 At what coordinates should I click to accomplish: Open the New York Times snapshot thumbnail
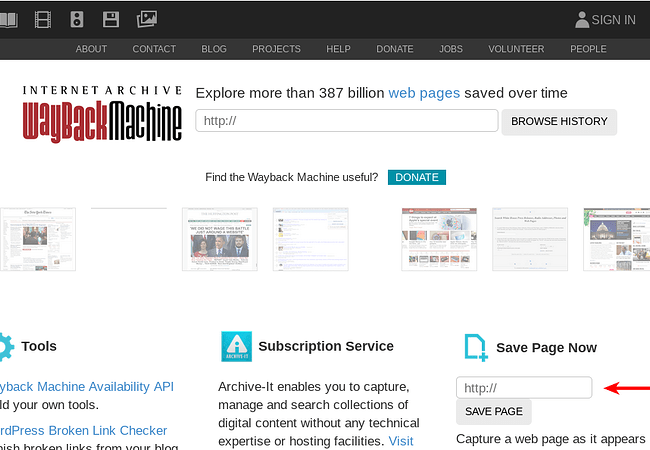[x=38, y=239]
